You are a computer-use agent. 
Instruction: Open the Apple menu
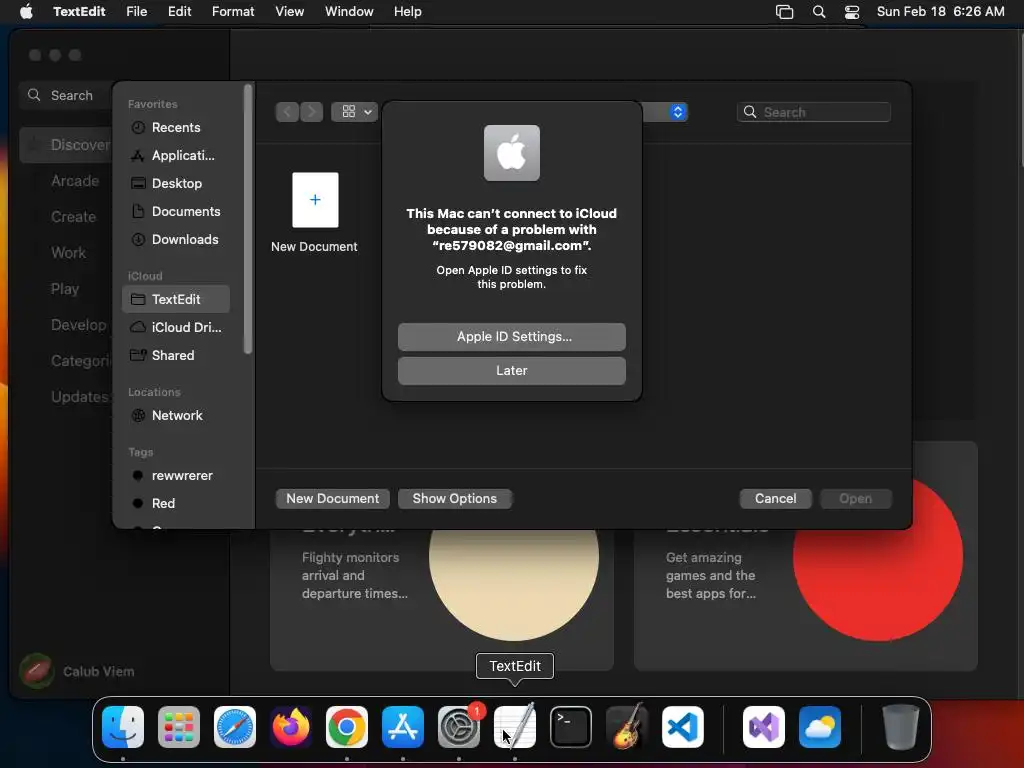point(26,12)
